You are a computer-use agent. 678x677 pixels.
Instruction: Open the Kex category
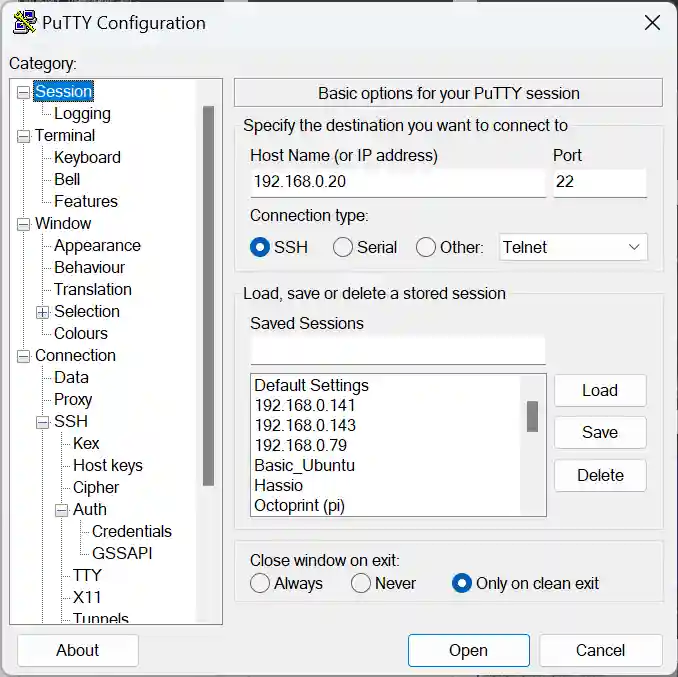tap(86, 444)
